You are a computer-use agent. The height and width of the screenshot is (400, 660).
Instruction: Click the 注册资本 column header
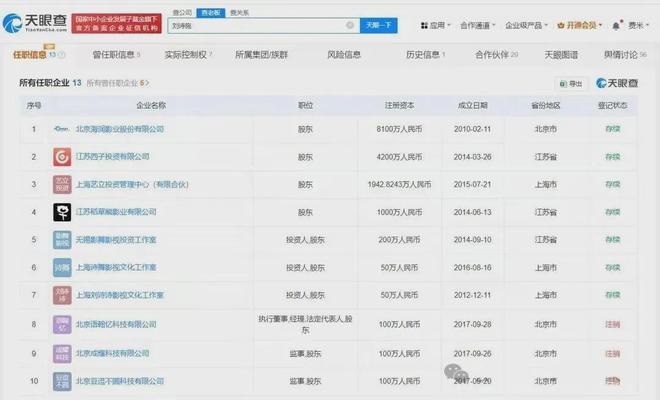pos(399,105)
